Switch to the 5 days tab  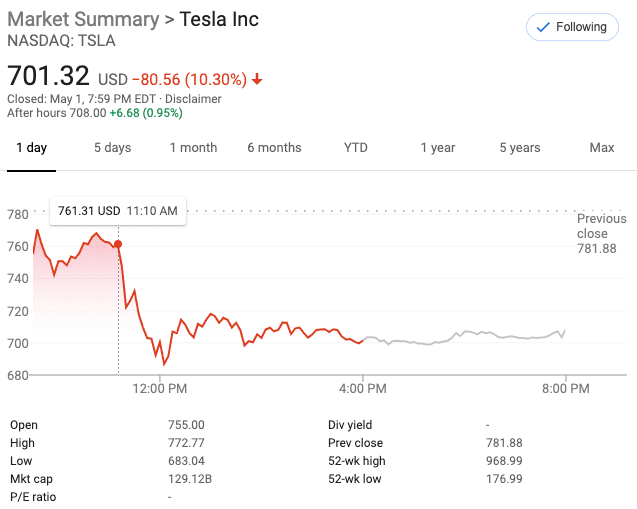click(112, 147)
